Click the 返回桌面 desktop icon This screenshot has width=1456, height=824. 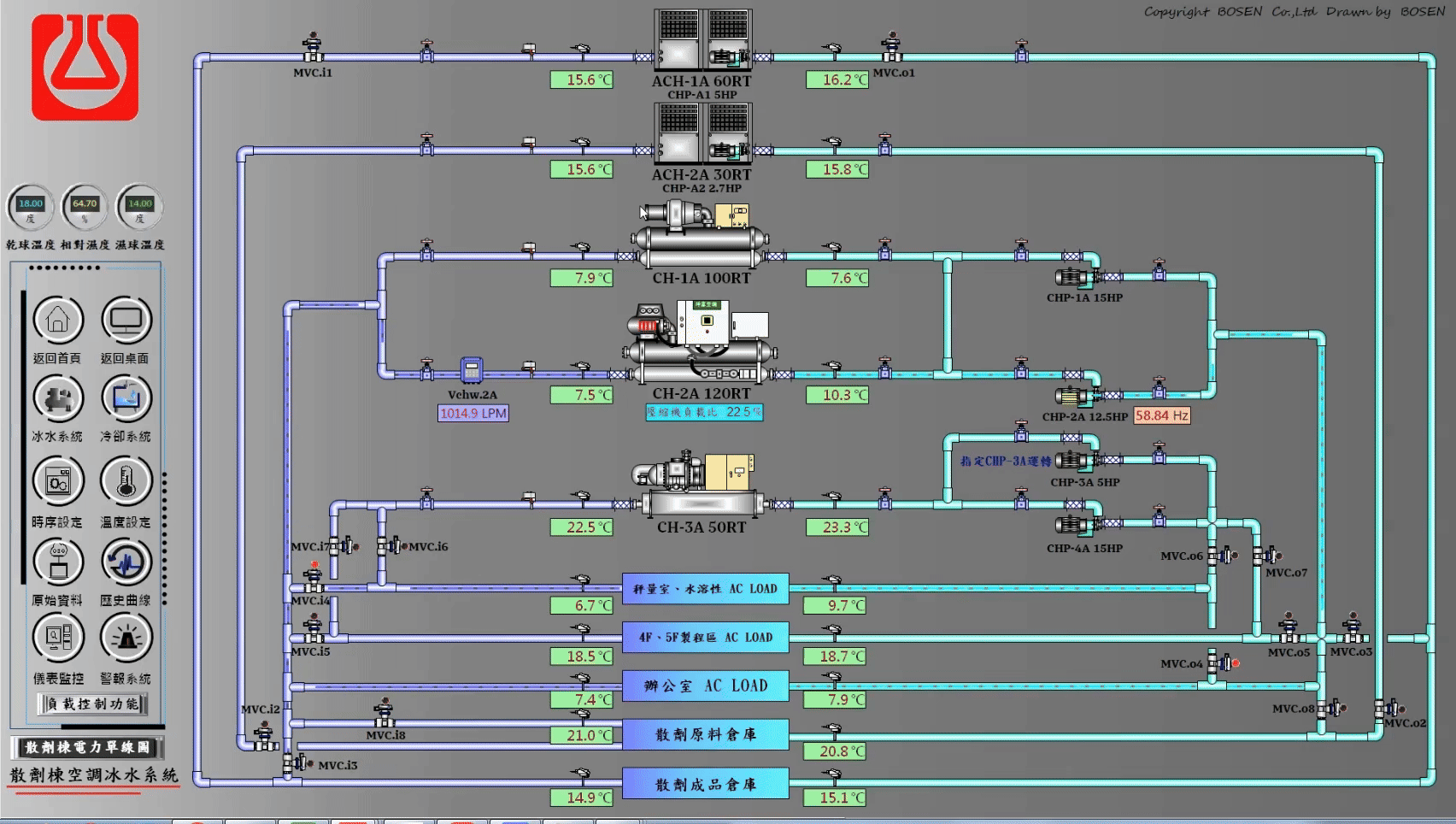(x=126, y=321)
